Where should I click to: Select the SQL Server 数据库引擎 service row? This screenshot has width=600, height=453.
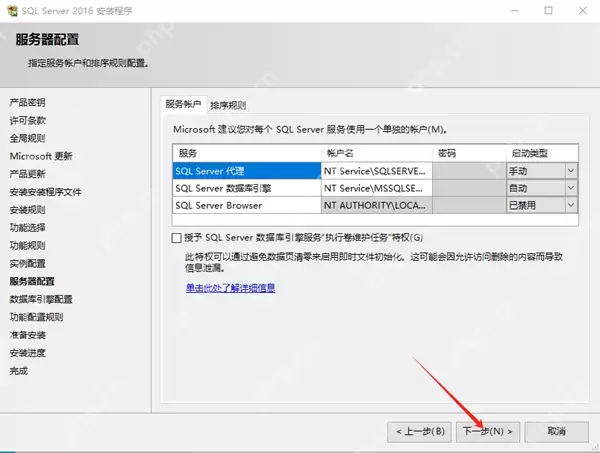247,188
